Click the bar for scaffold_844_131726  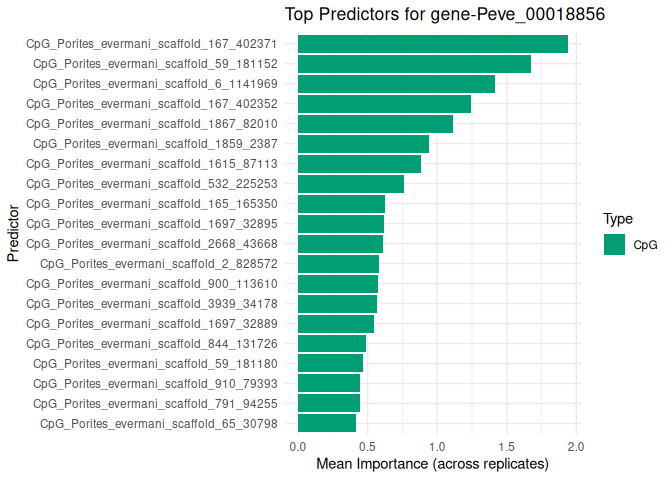(332, 343)
